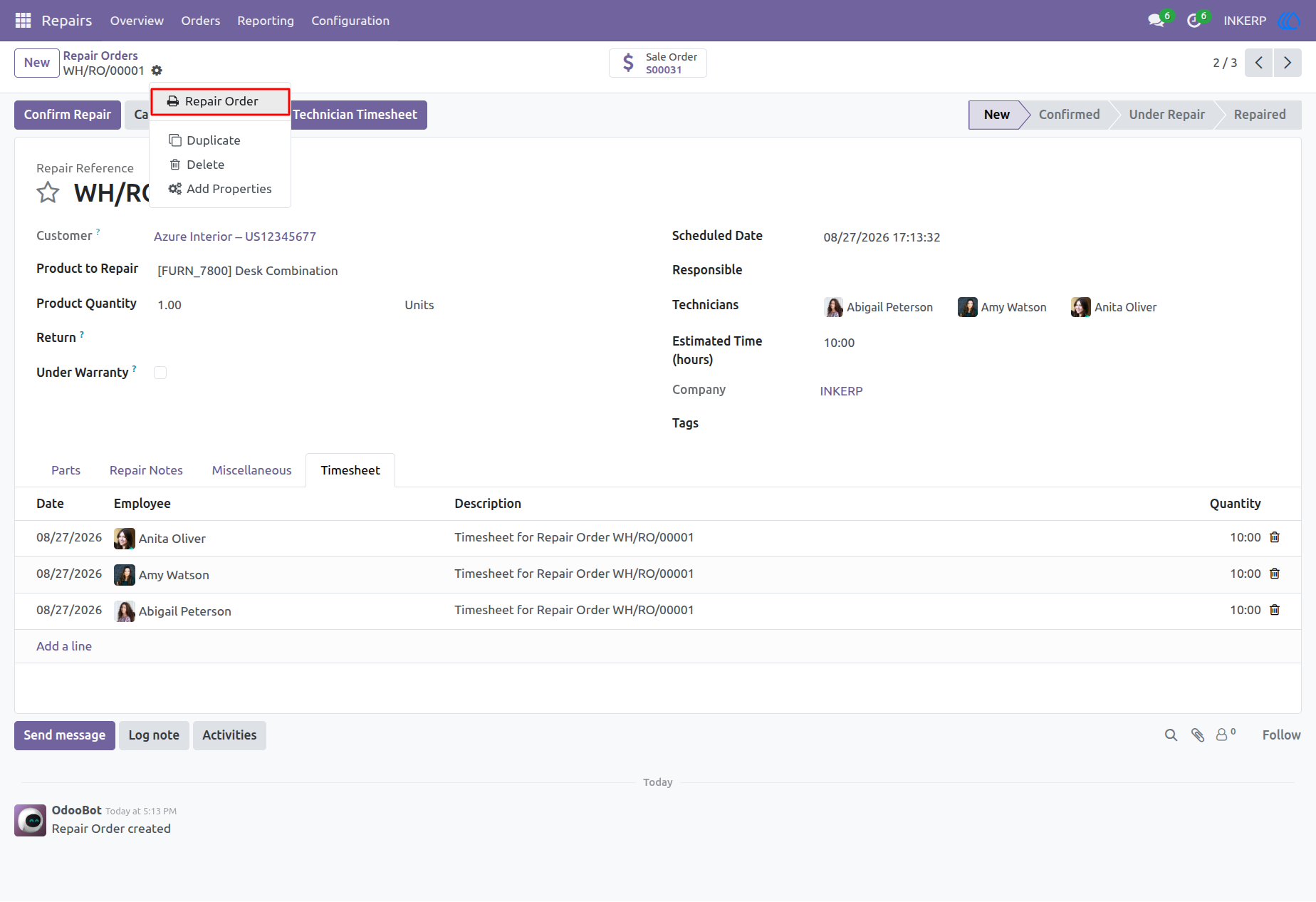Click the Confirm Repair button
Viewport: 1316px width, 902px height.
(68, 115)
